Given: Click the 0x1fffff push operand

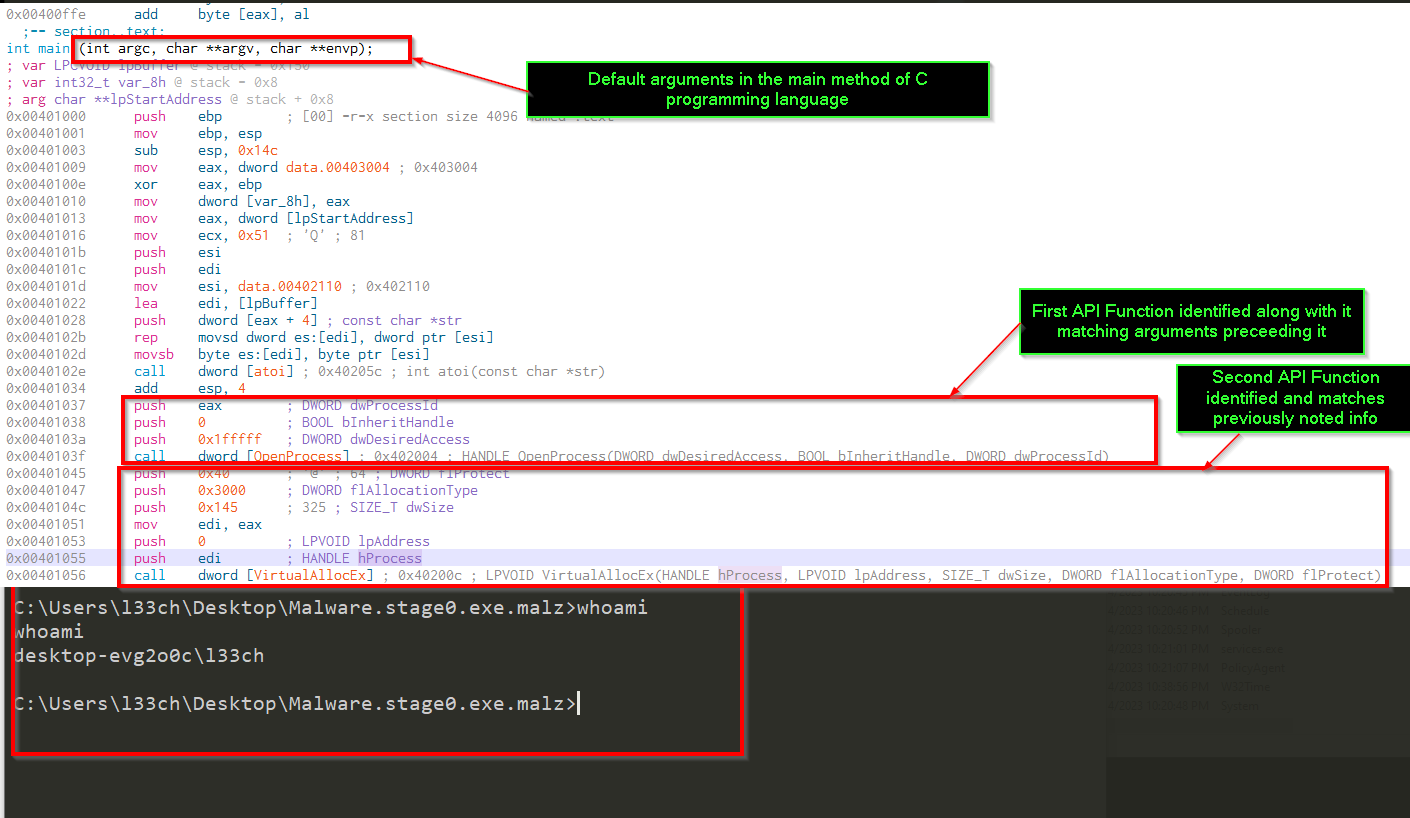Looking at the screenshot, I should point(230,439).
